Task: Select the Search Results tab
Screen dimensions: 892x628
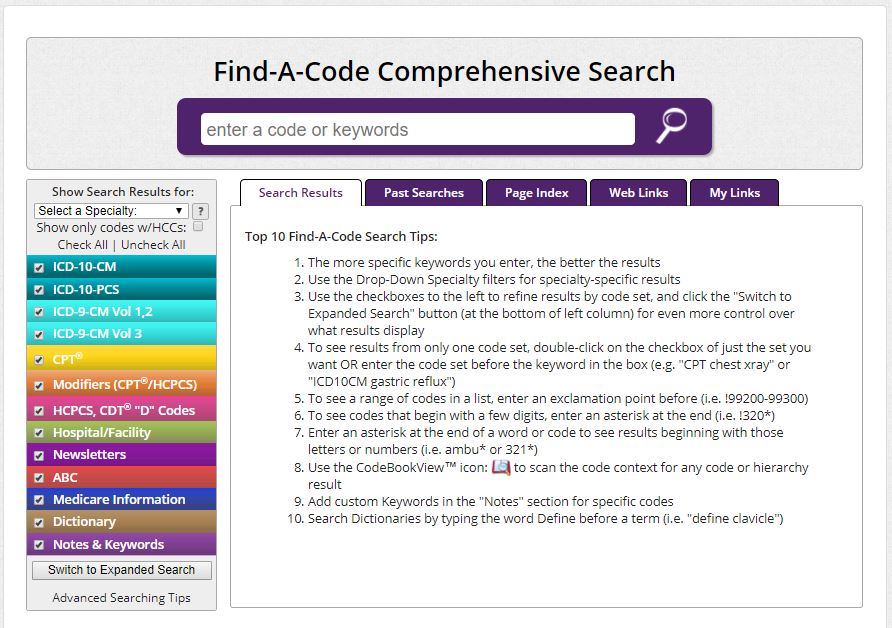Action: (300, 193)
